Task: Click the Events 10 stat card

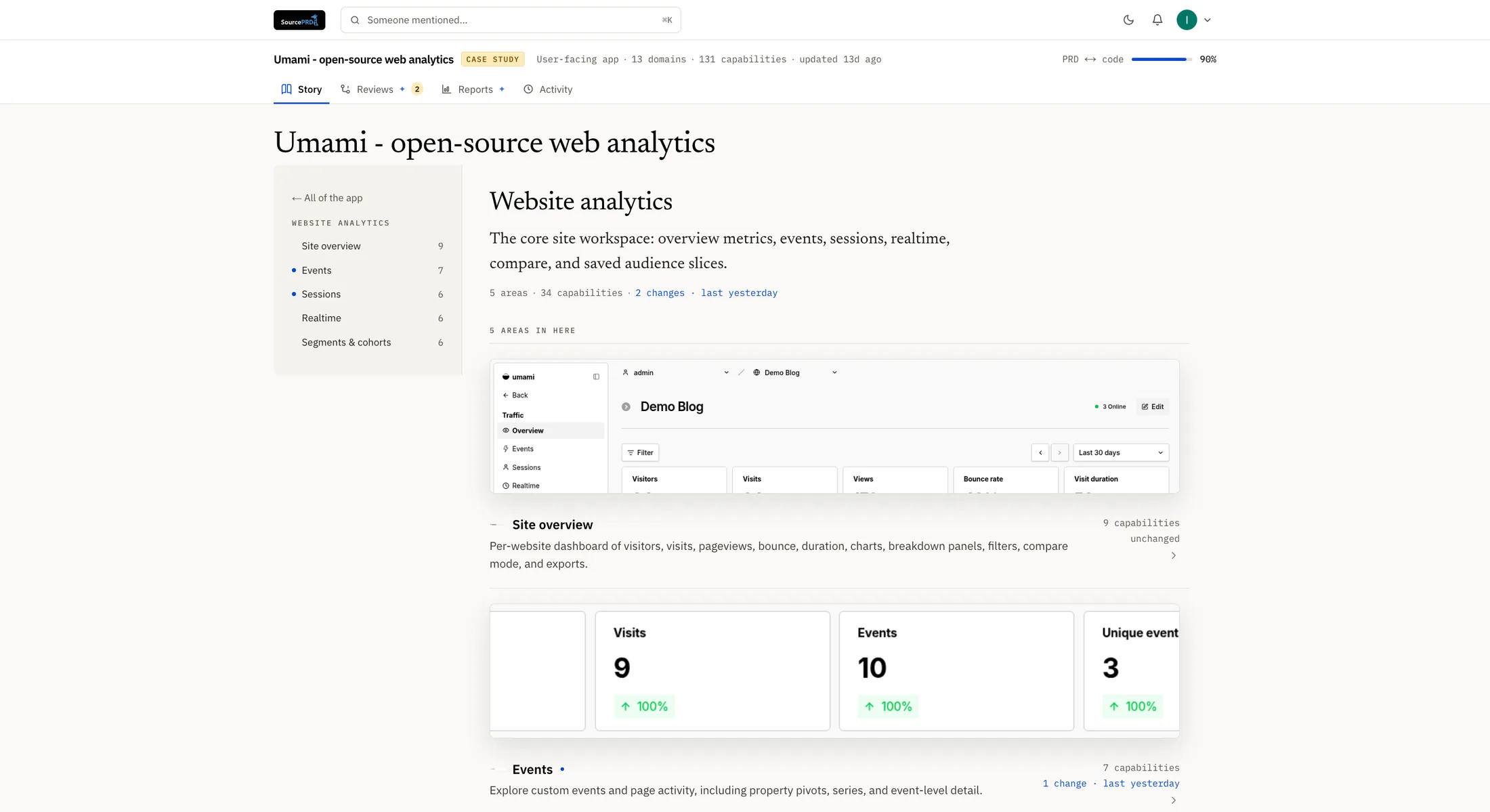Action: point(956,671)
